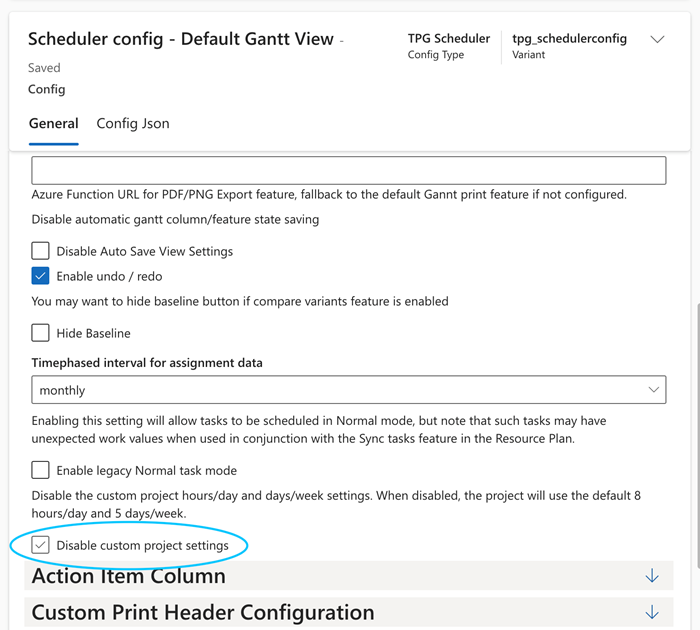Click the Scheduler config - Default Gantt View title
700x630 pixels.
pyautogui.click(x=181, y=40)
